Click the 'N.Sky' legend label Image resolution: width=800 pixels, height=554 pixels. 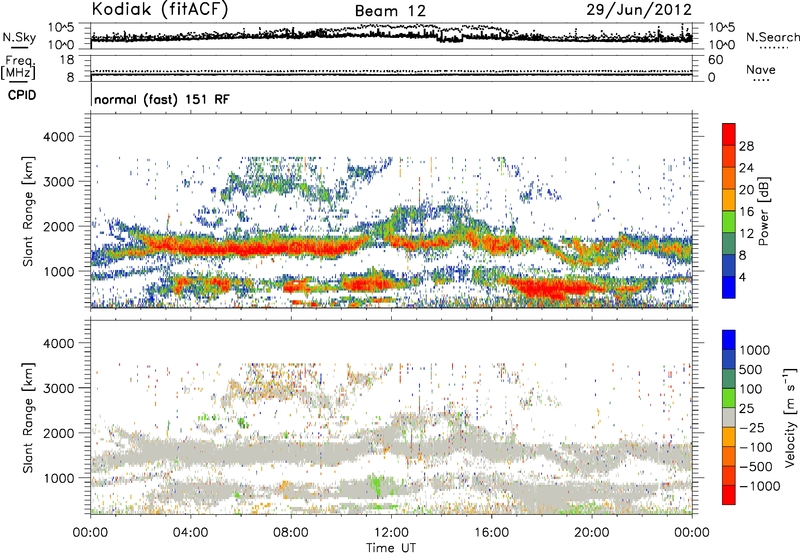coord(19,37)
